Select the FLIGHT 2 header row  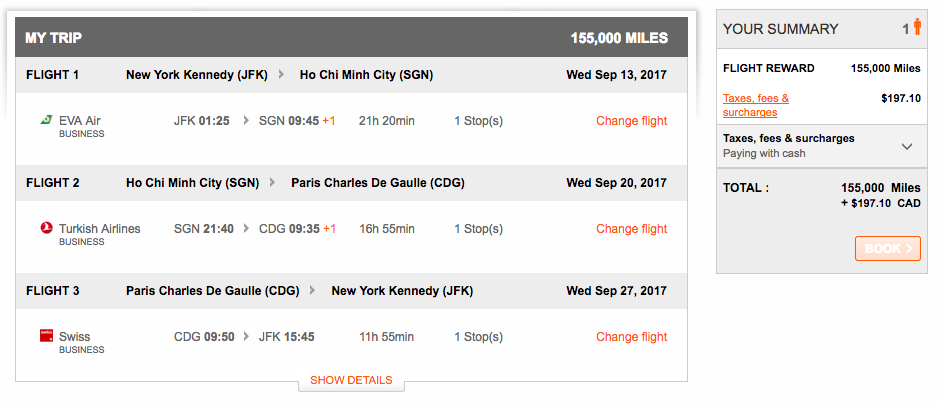click(x=352, y=183)
